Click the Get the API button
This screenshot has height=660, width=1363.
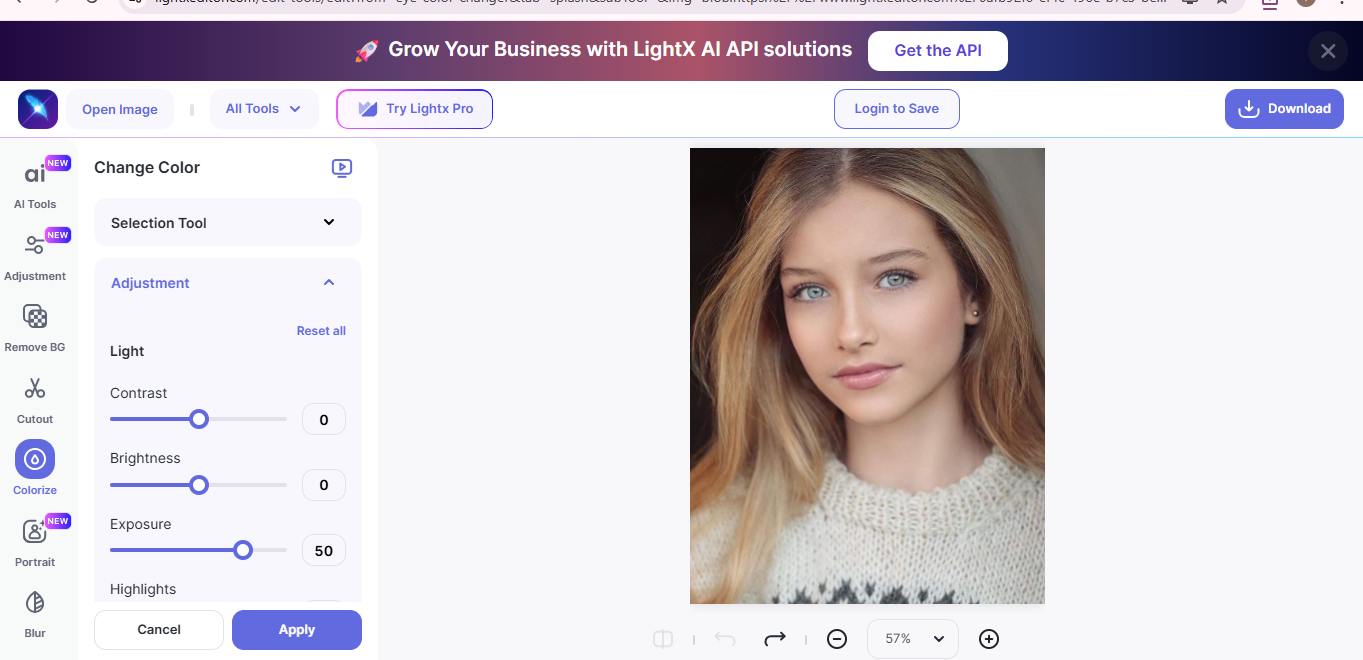point(937,50)
